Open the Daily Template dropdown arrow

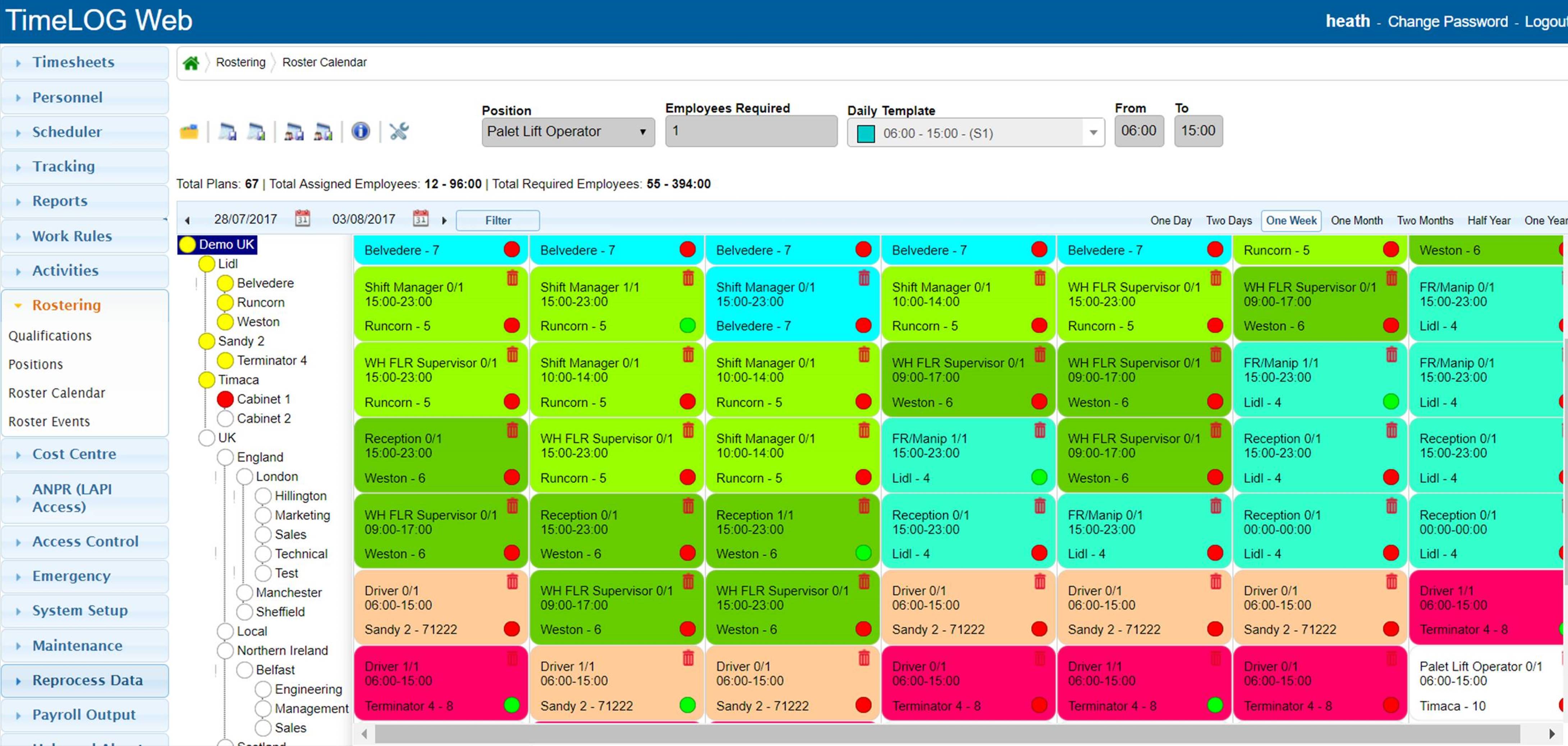1093,133
